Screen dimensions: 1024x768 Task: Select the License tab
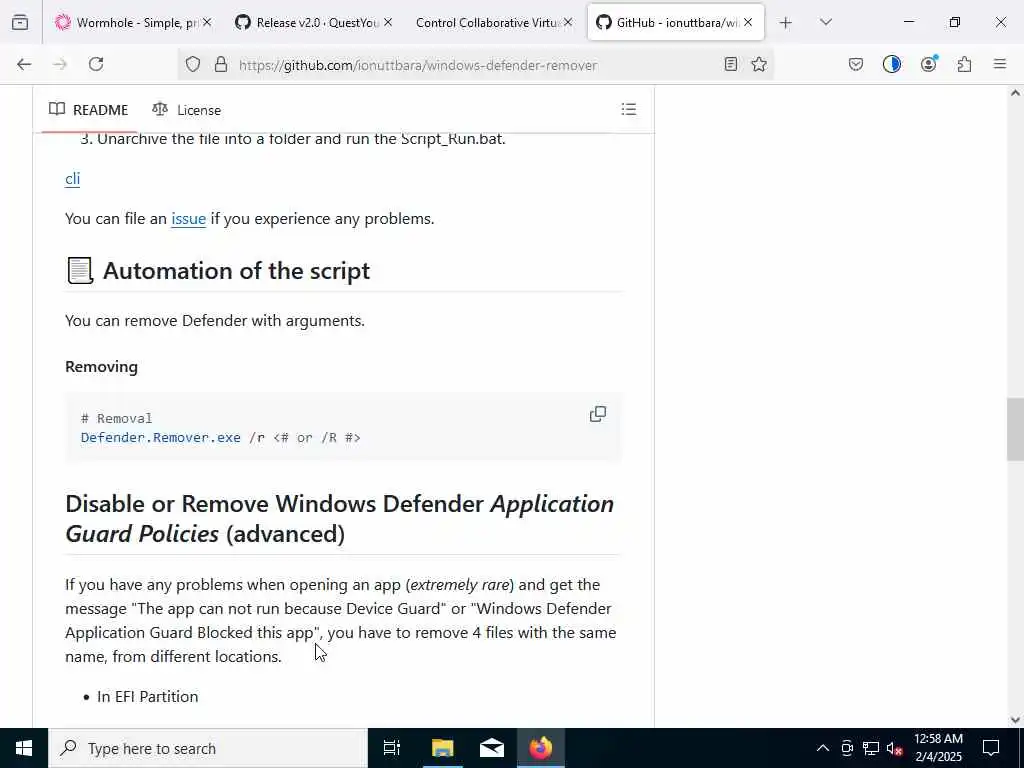pyautogui.click(x=187, y=110)
